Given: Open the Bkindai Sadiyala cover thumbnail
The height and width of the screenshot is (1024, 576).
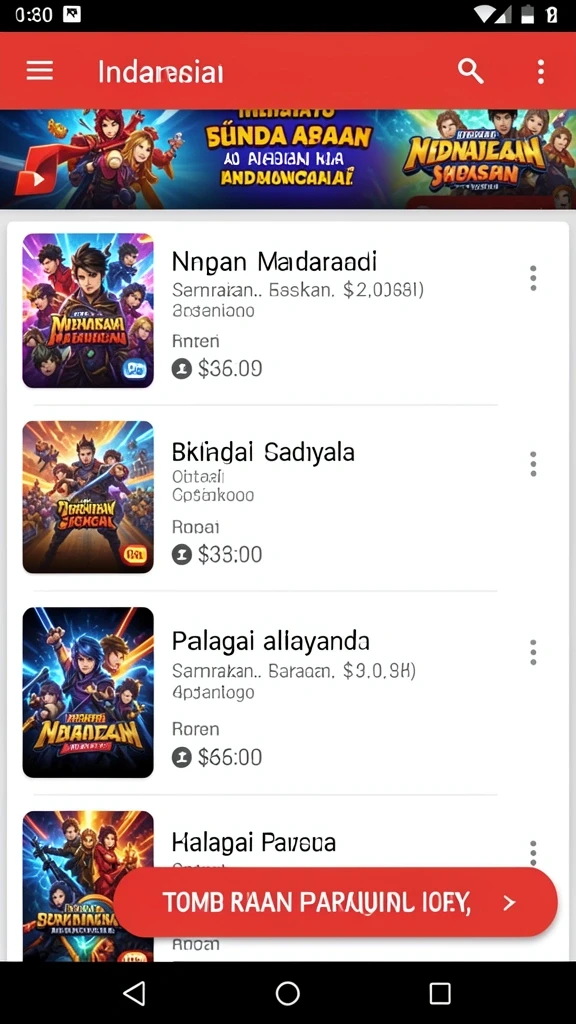Looking at the screenshot, I should click(88, 497).
